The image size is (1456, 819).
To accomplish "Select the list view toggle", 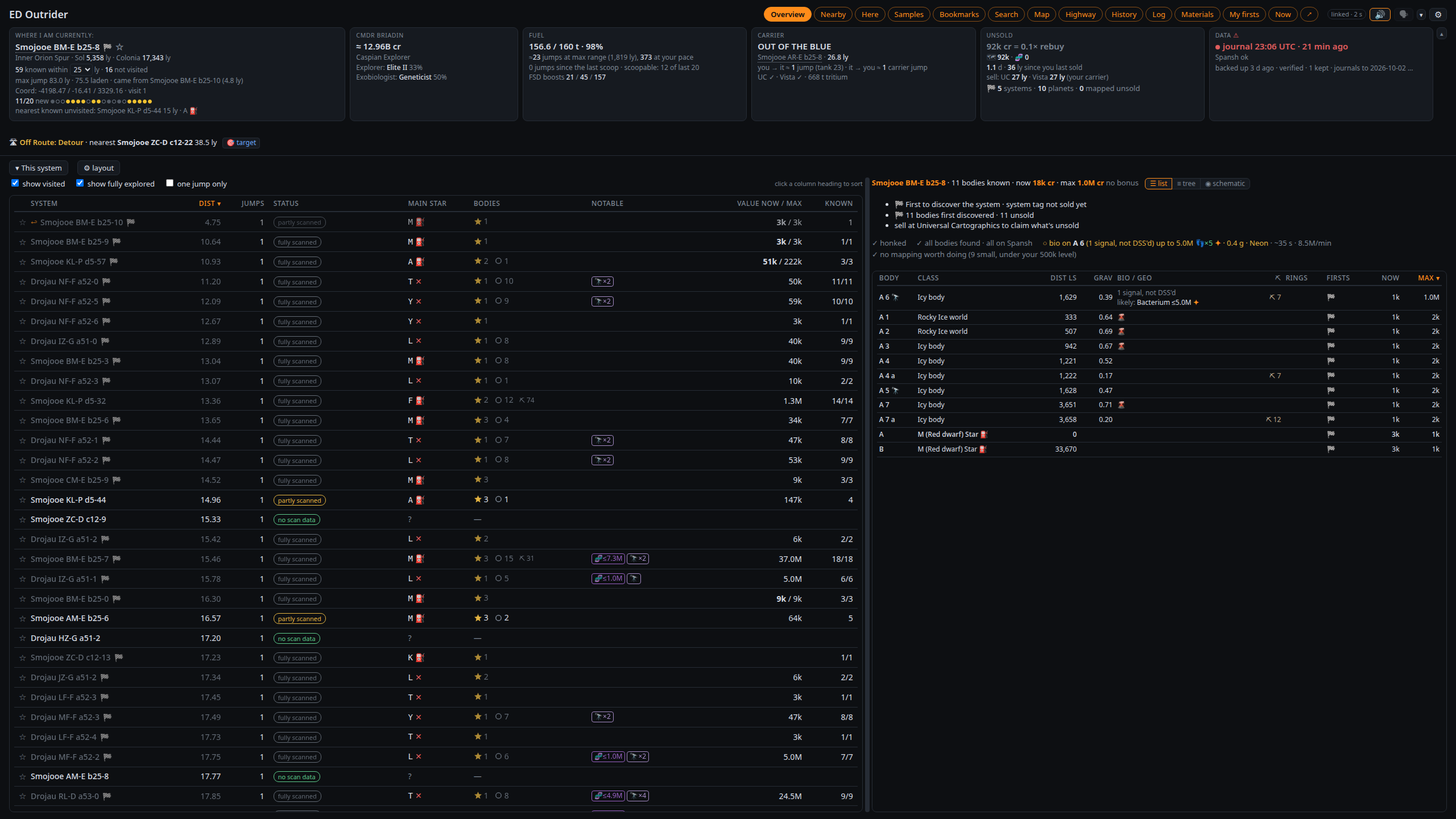I will coord(1158,184).
